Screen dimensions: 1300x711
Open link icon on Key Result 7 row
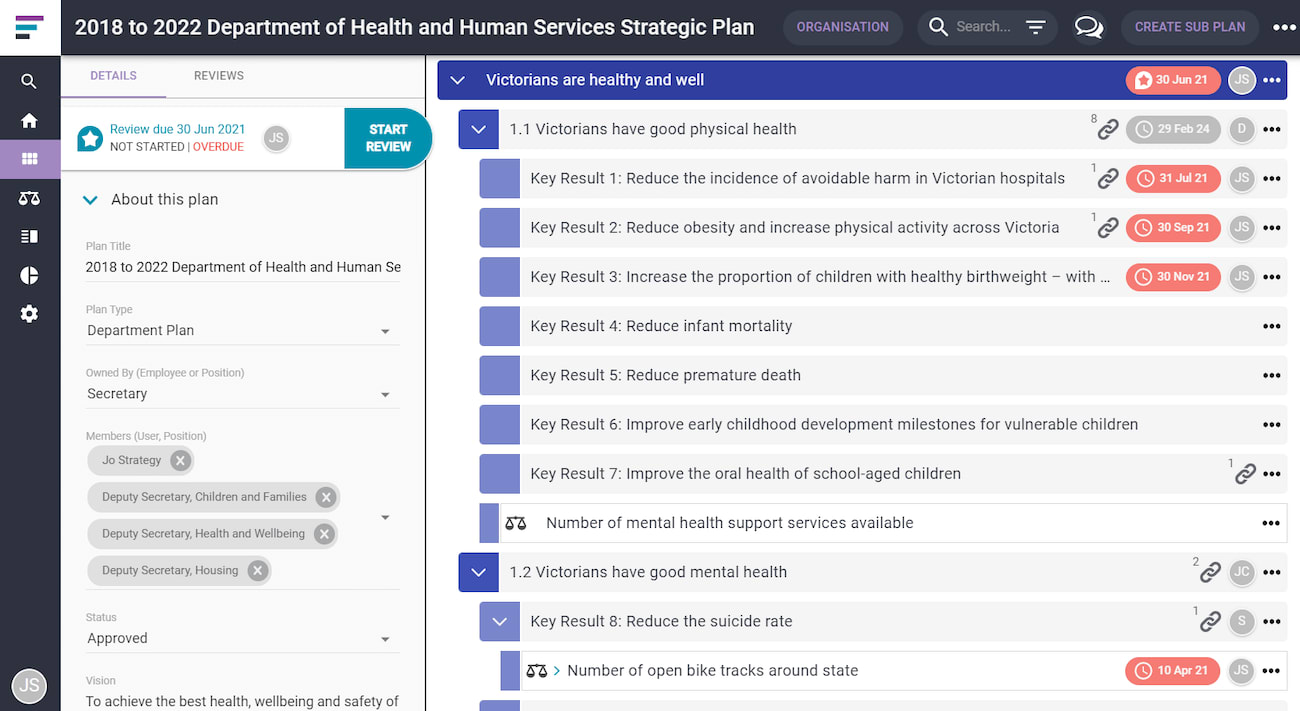point(1244,474)
